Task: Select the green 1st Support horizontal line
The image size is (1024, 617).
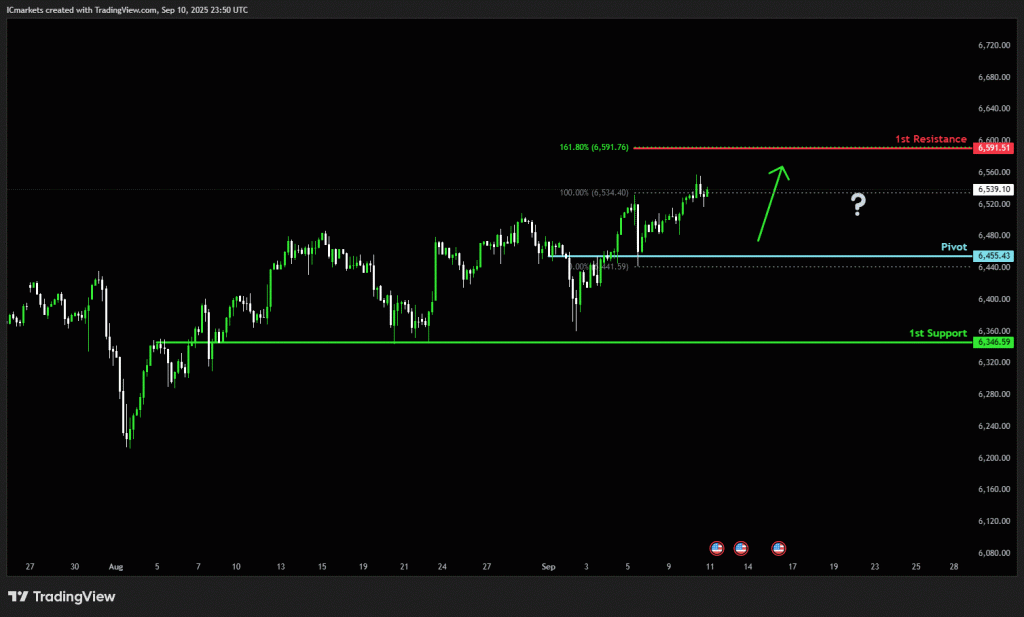Action: (564, 342)
